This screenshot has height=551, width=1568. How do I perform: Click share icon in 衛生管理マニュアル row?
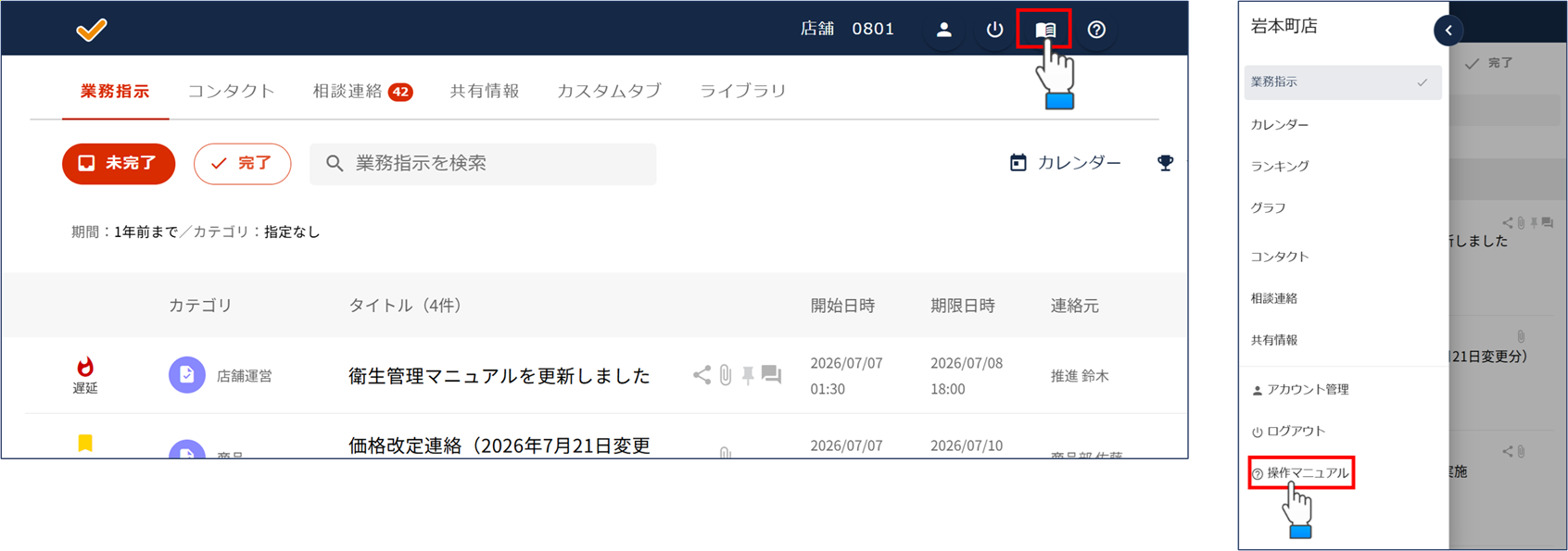(x=702, y=374)
